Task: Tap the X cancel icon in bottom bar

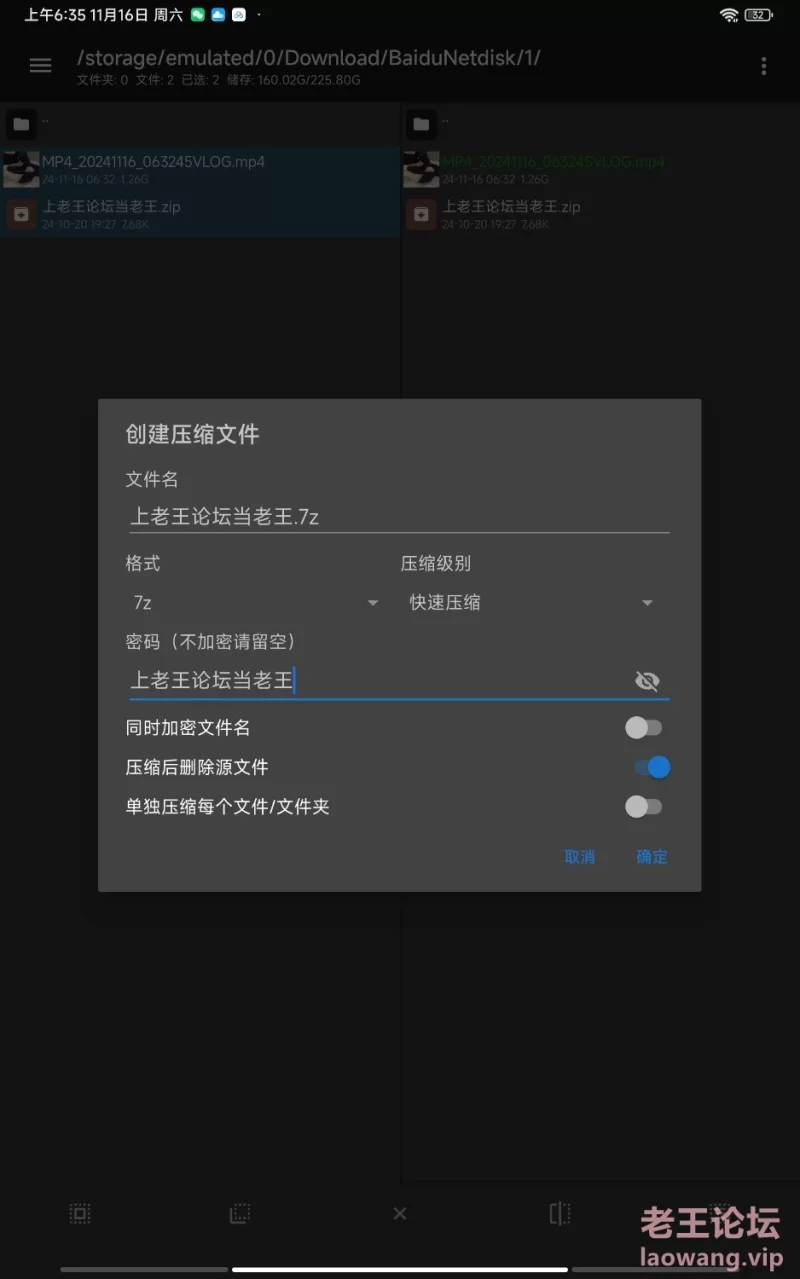Action: (400, 1214)
